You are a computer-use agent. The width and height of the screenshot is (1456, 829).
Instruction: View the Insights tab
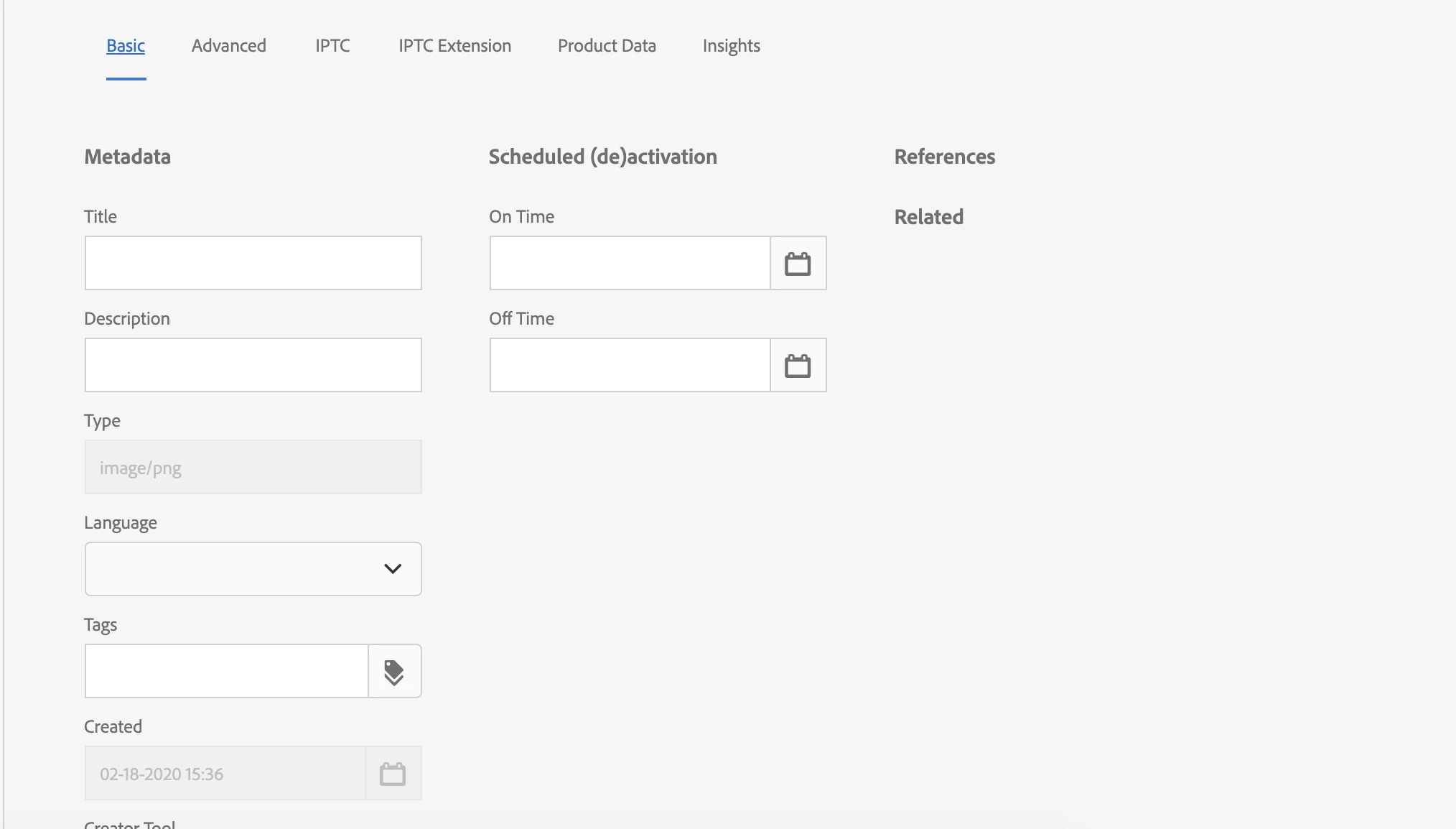(731, 46)
